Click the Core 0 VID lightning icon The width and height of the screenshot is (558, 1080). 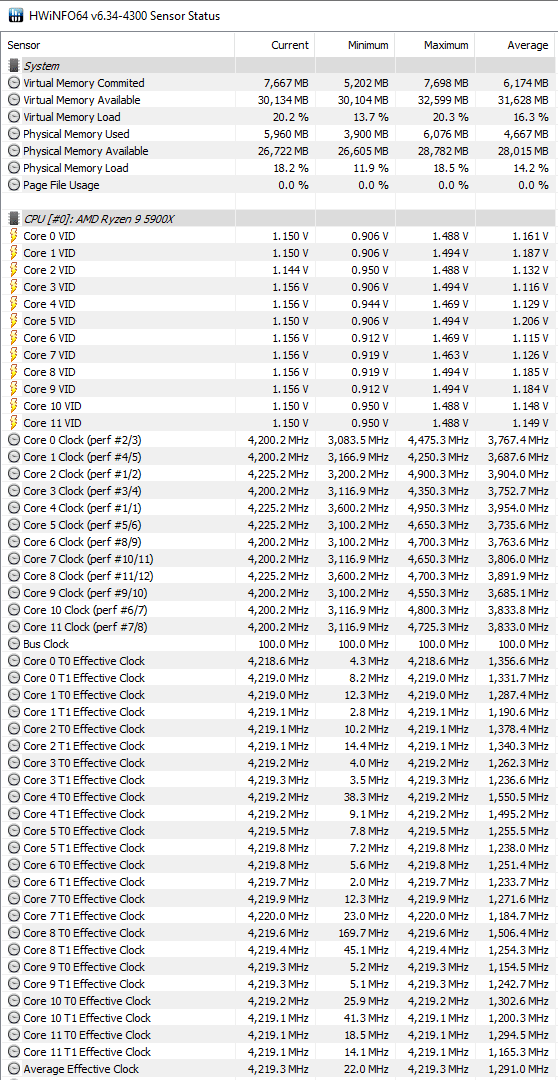14,236
